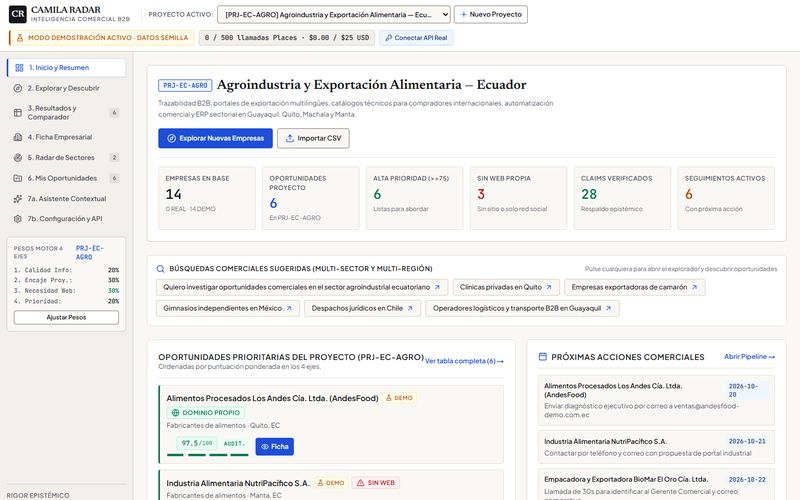Click the Claims Verificados stat card
This screenshot has height=500, width=800.
click(622, 198)
